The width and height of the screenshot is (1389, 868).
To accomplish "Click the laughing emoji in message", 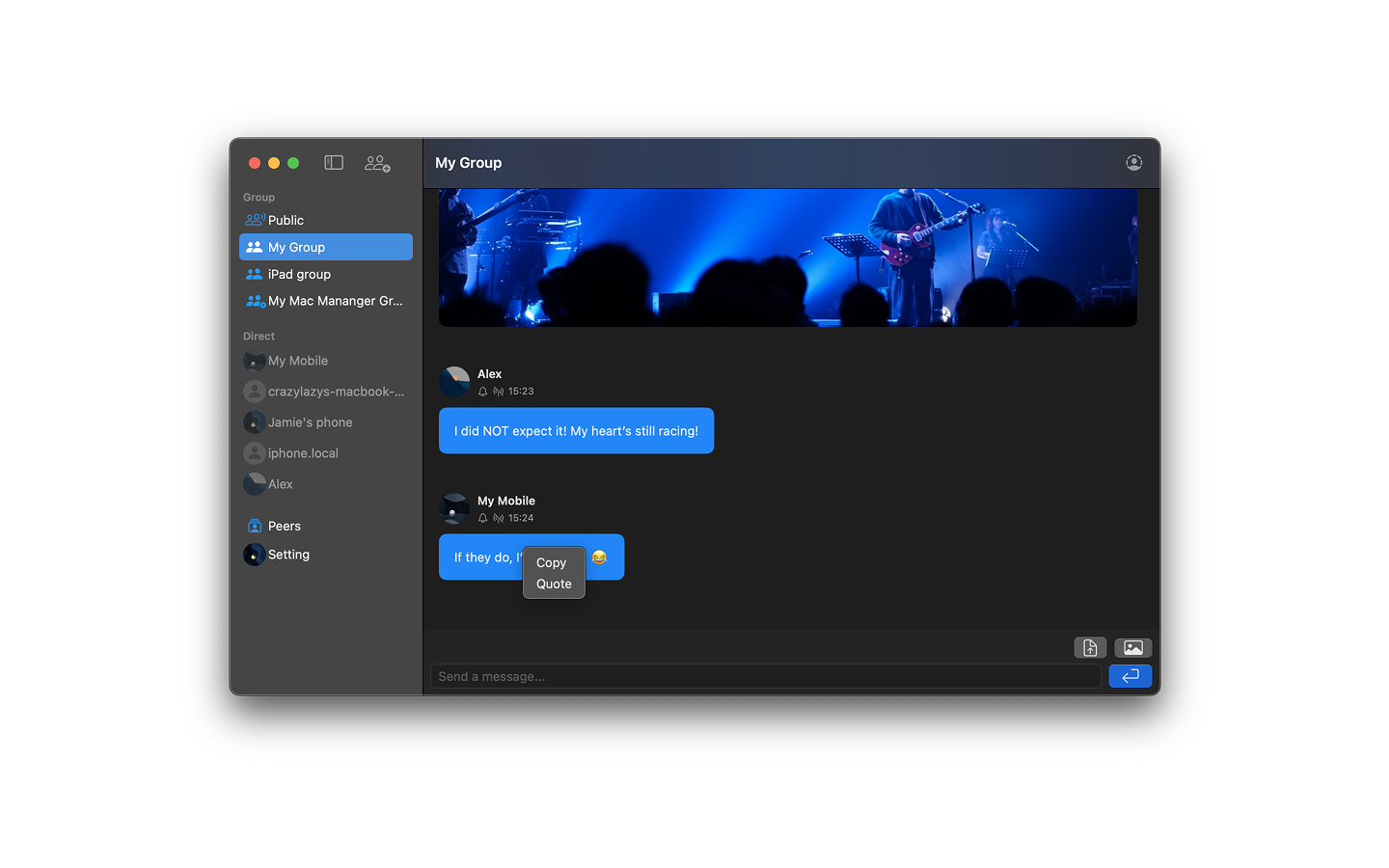I will click(599, 557).
